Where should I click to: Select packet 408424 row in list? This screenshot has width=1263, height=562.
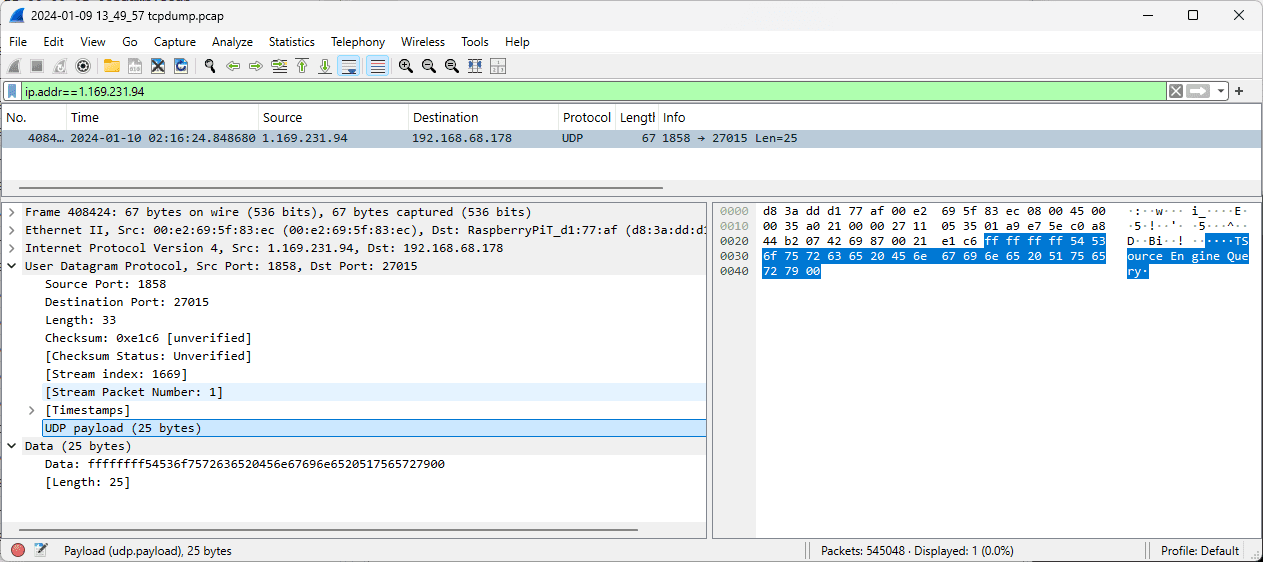pyautogui.click(x=630, y=138)
